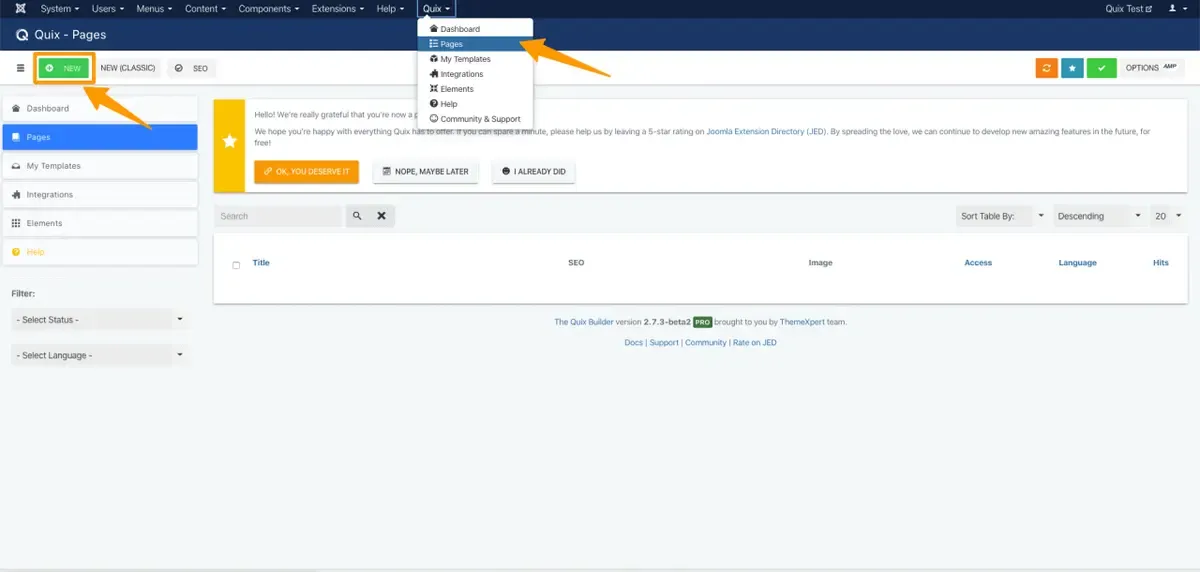
Task: Expand the Select Status filter dropdown
Action: coord(100,319)
